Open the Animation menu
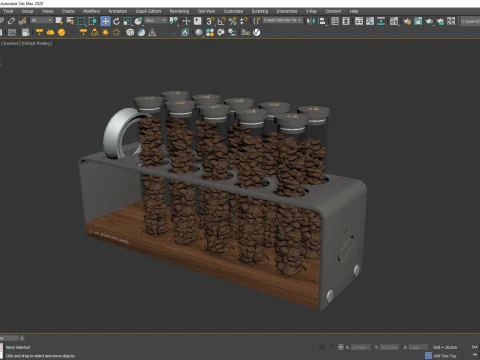This screenshot has height=360, width=480. pyautogui.click(x=118, y=11)
